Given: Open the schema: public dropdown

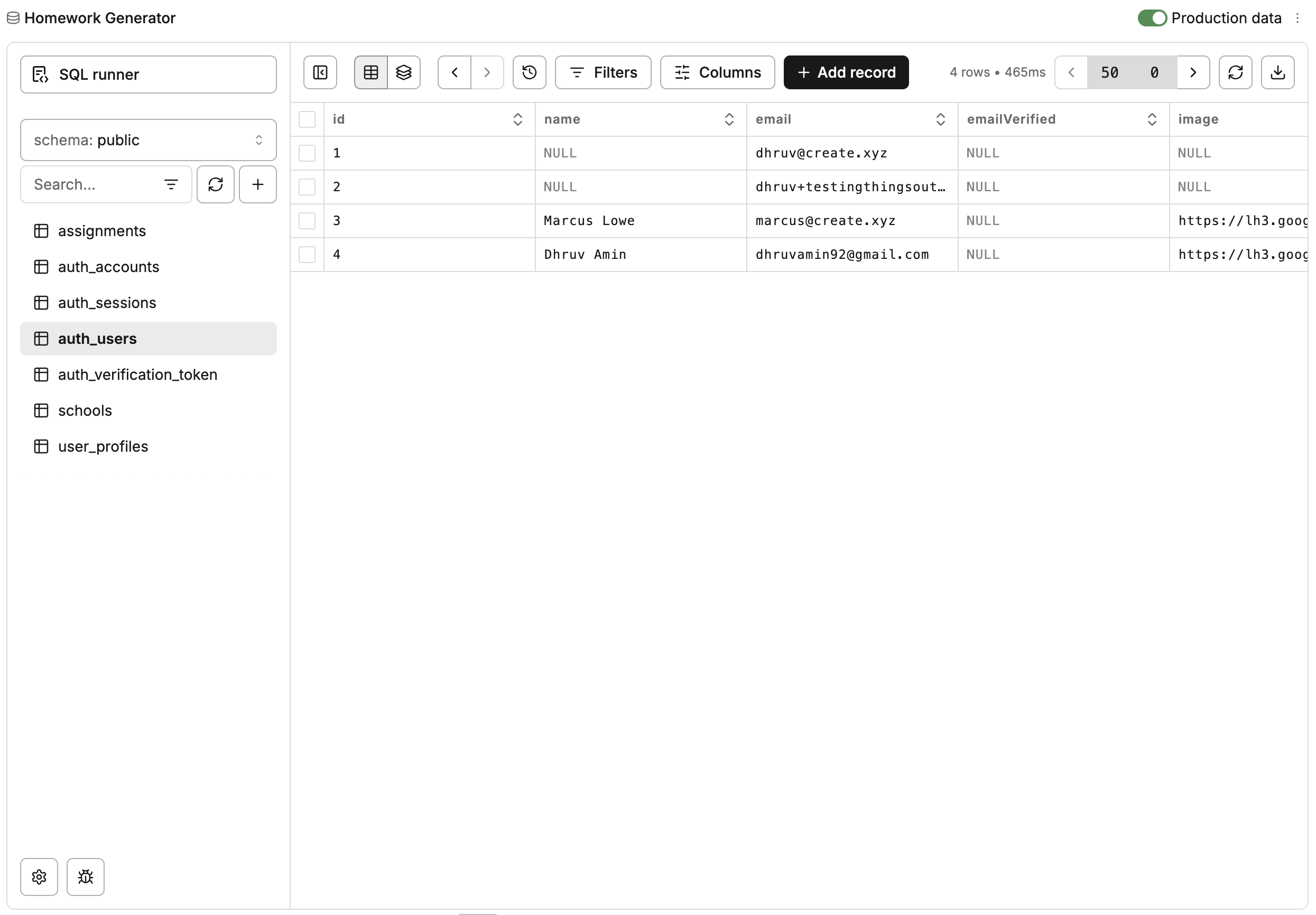Looking at the screenshot, I should pos(148,140).
